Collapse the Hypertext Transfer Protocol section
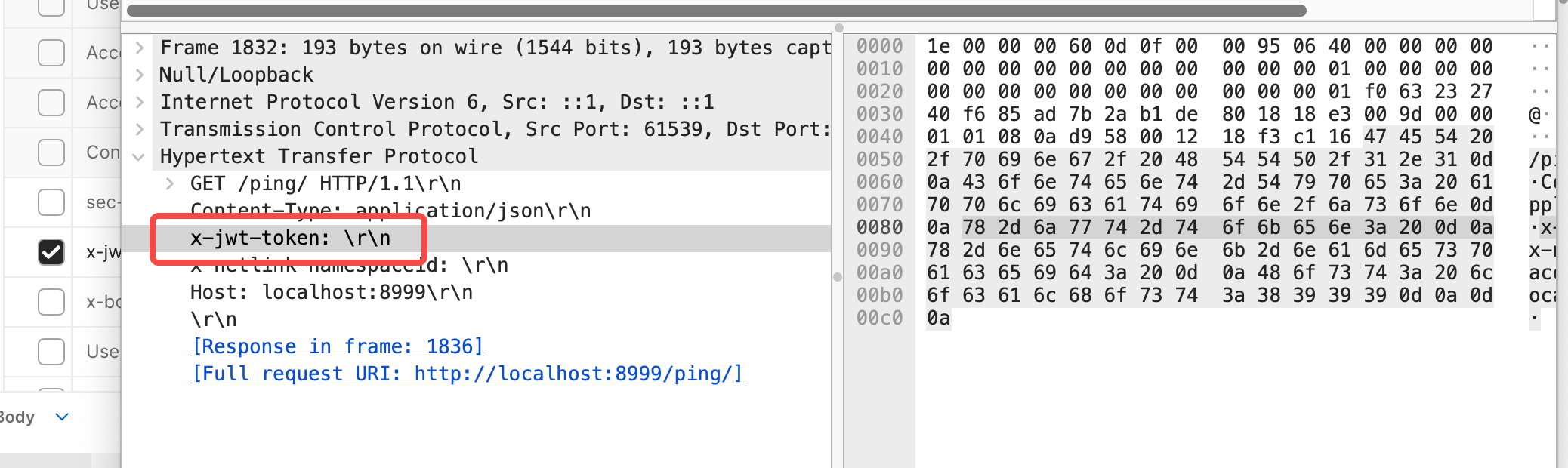Viewport: 1568px width, 468px height. 138,157
